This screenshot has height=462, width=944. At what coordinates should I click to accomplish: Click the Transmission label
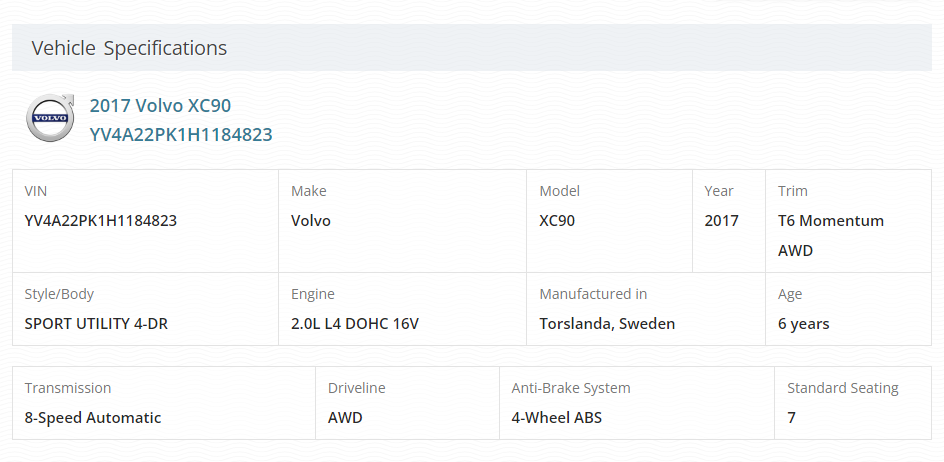click(67, 388)
